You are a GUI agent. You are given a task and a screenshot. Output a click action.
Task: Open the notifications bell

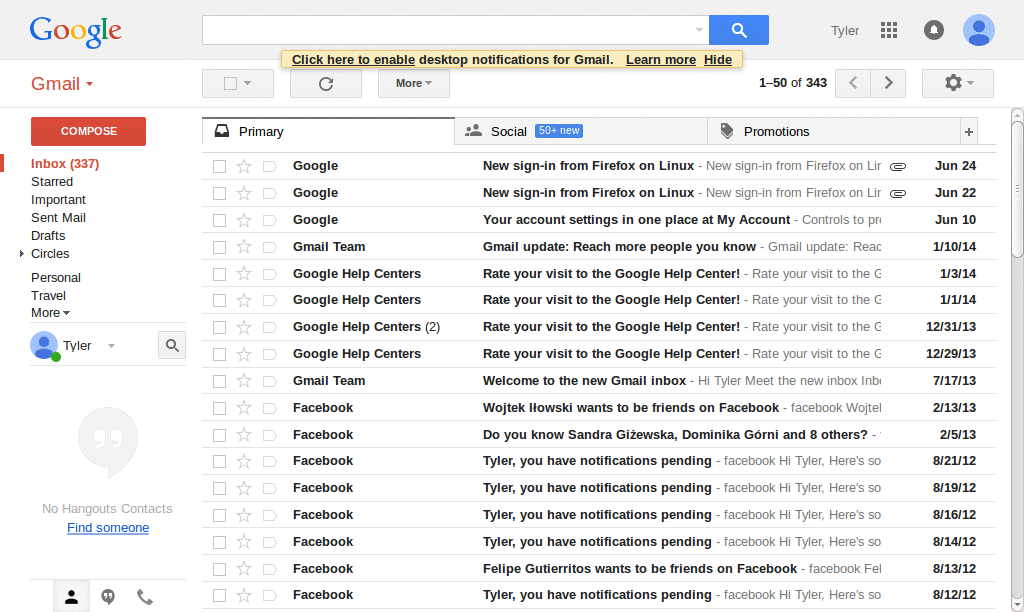934,30
